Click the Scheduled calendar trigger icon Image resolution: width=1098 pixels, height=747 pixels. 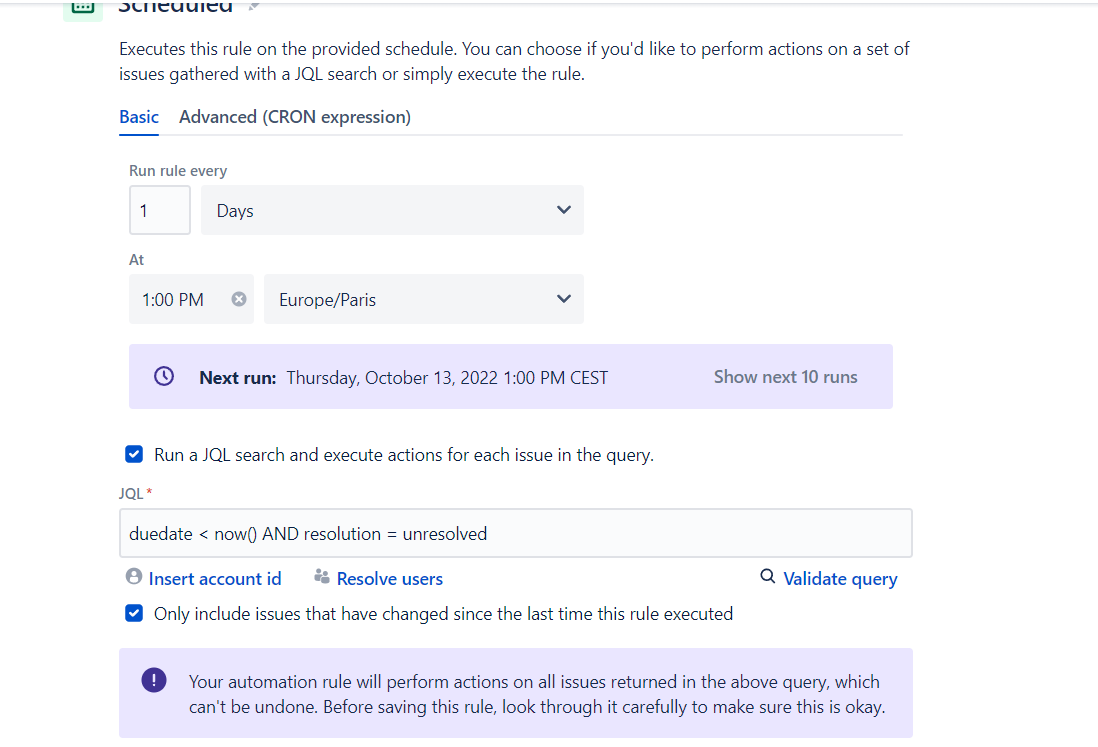83,8
